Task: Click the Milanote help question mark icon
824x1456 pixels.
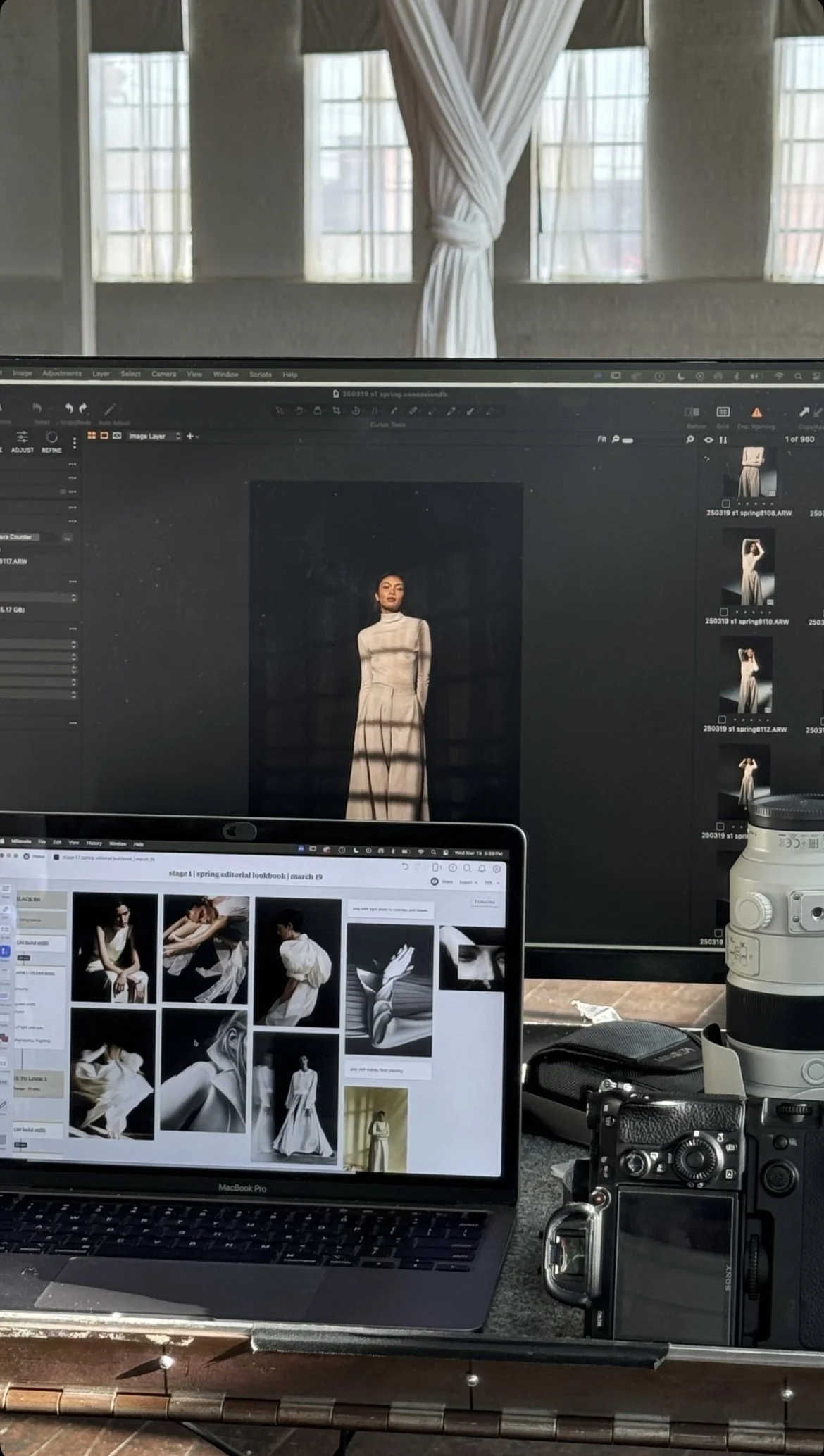Action: pyautogui.click(x=452, y=868)
